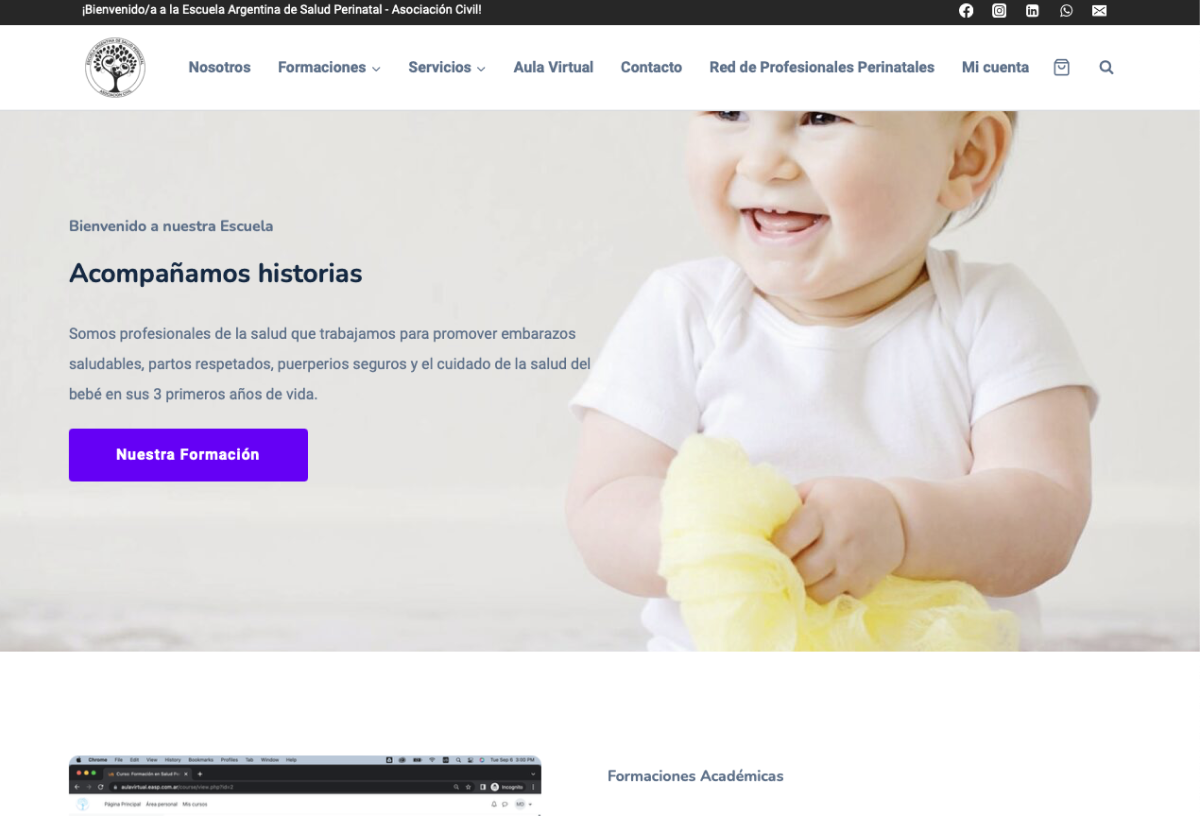Click the email envelope icon
The width and height of the screenshot is (1200, 816).
click(x=1099, y=11)
